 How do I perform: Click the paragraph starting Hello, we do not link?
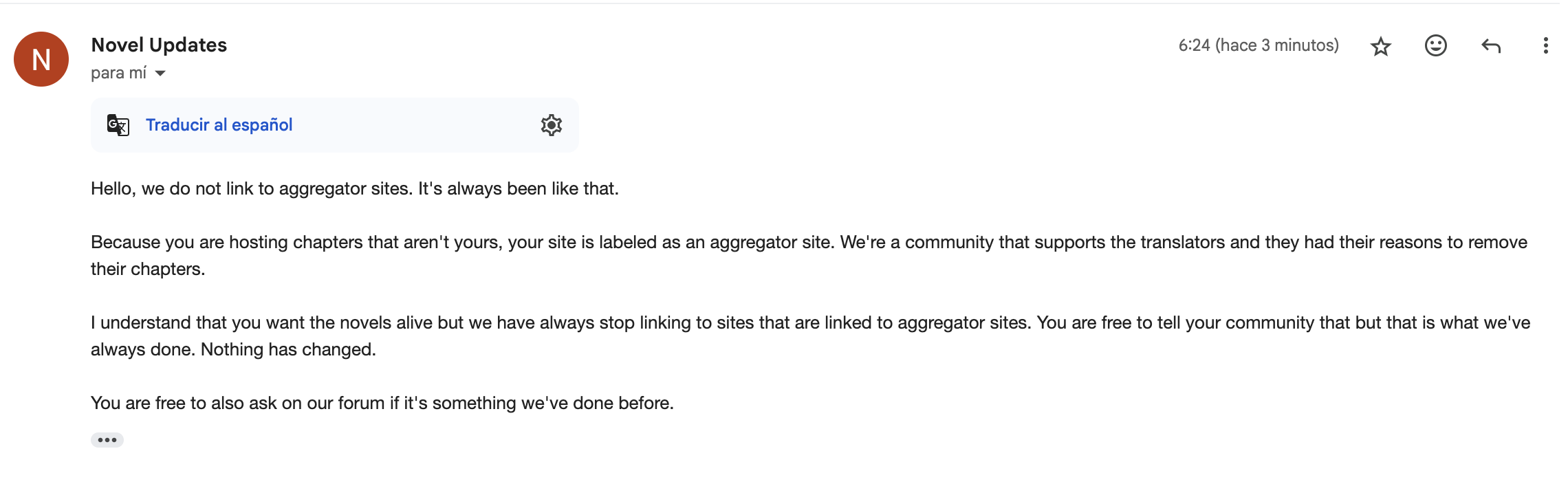tap(355, 188)
